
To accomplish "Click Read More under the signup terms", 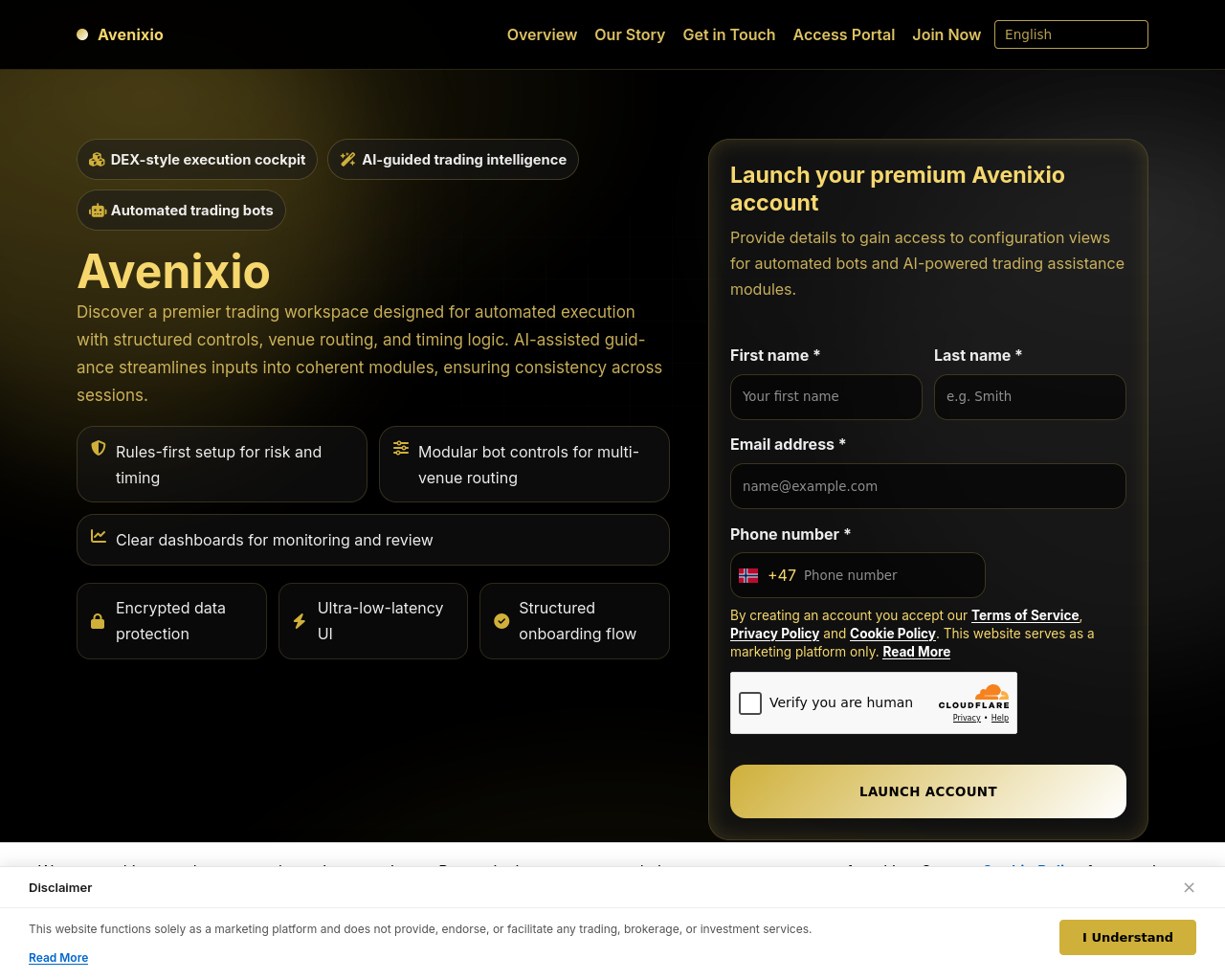I will click(x=916, y=652).
